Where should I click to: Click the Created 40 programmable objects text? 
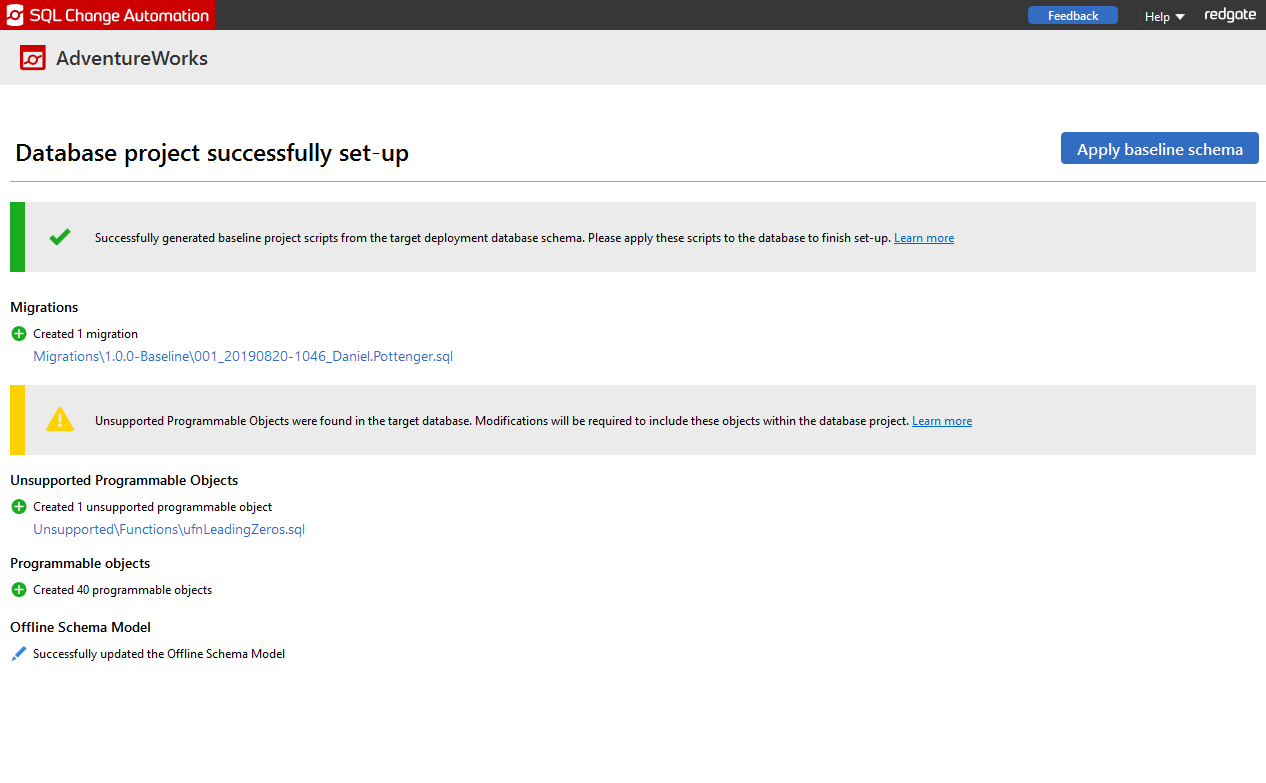pyautogui.click(x=122, y=590)
